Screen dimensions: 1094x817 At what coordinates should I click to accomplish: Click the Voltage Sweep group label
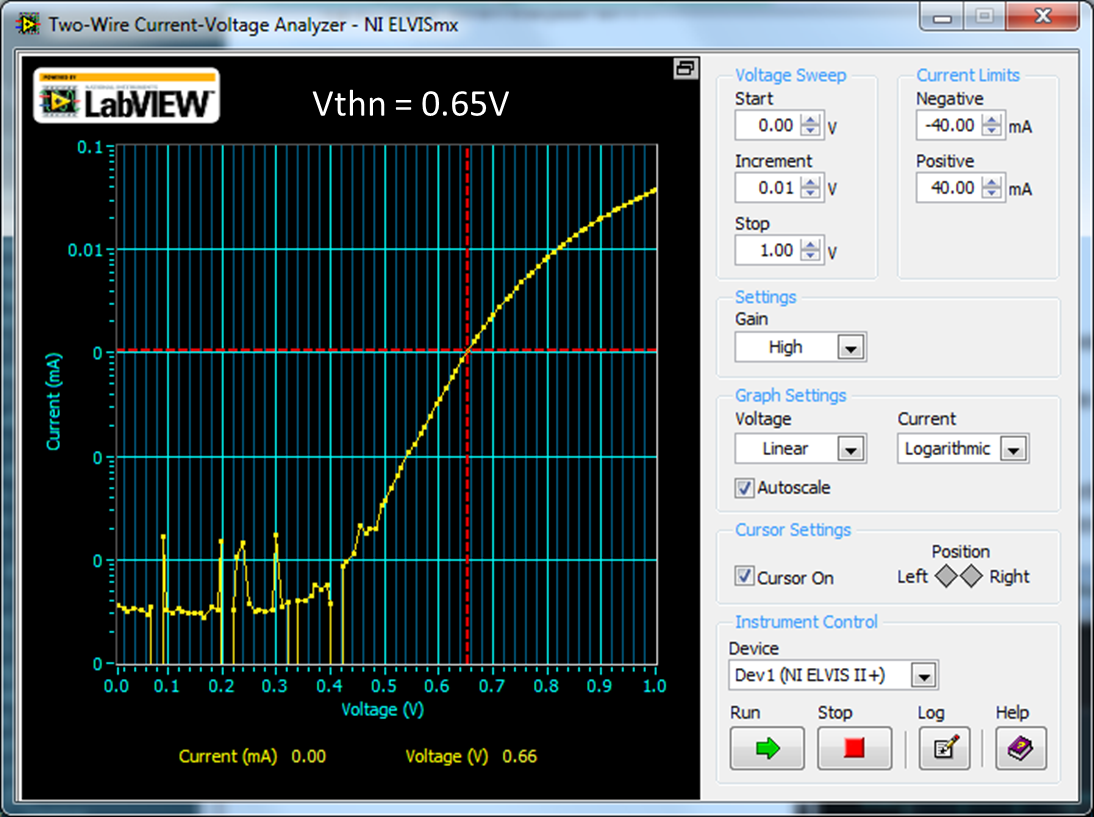click(790, 75)
